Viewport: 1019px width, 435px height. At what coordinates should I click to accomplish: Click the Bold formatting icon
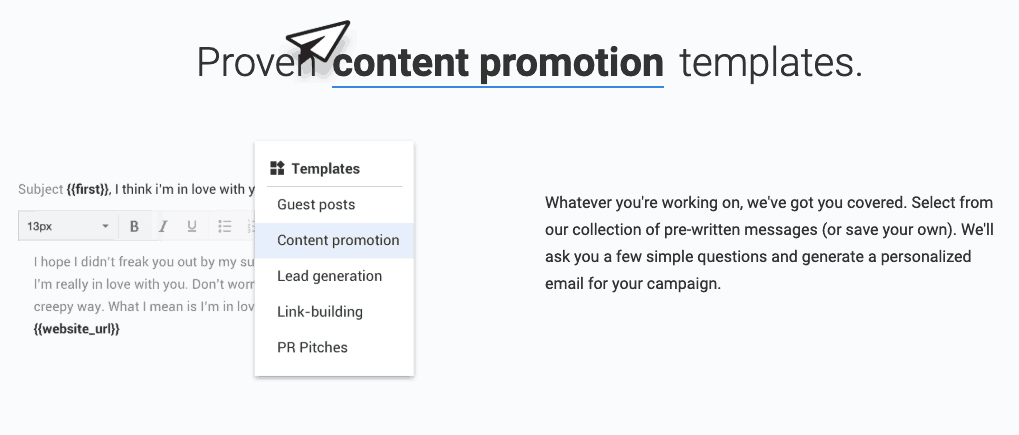point(134,226)
